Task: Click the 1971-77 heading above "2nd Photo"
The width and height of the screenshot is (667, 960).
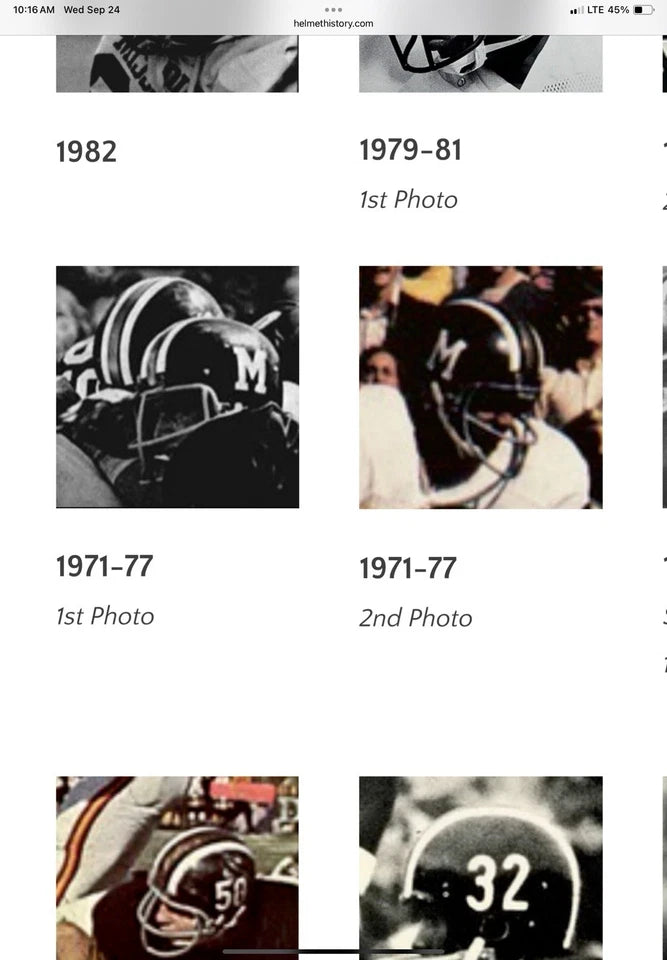Action: tap(407, 568)
